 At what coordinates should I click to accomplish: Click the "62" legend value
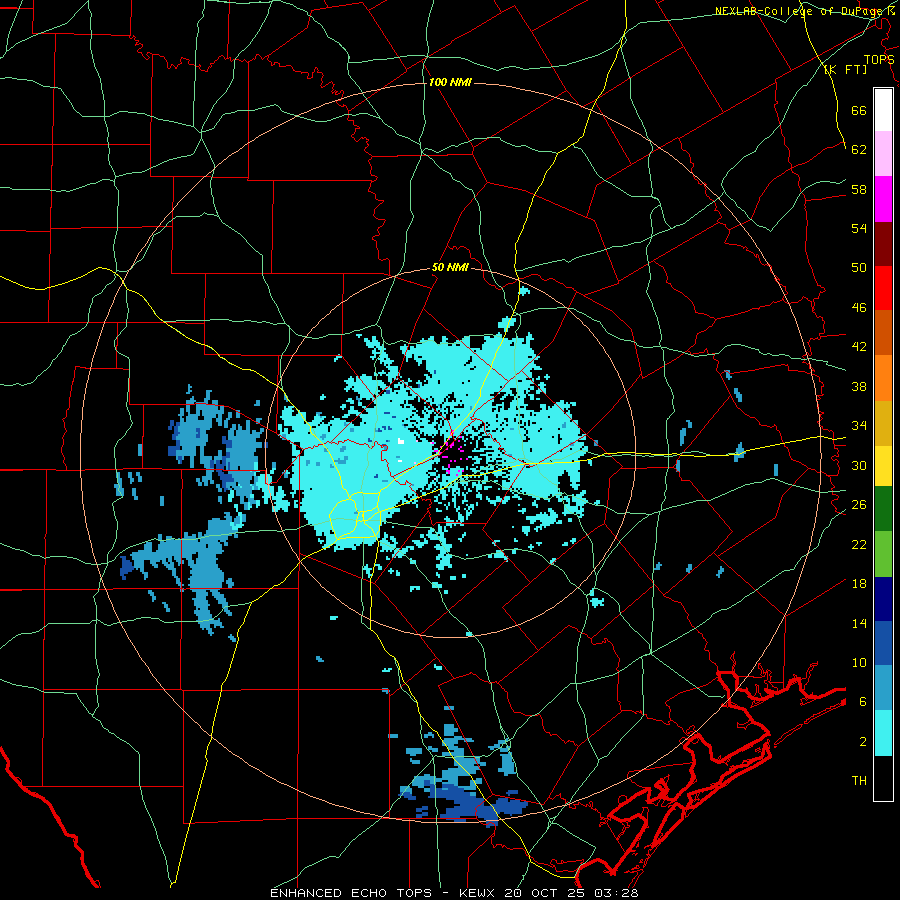pos(859,150)
